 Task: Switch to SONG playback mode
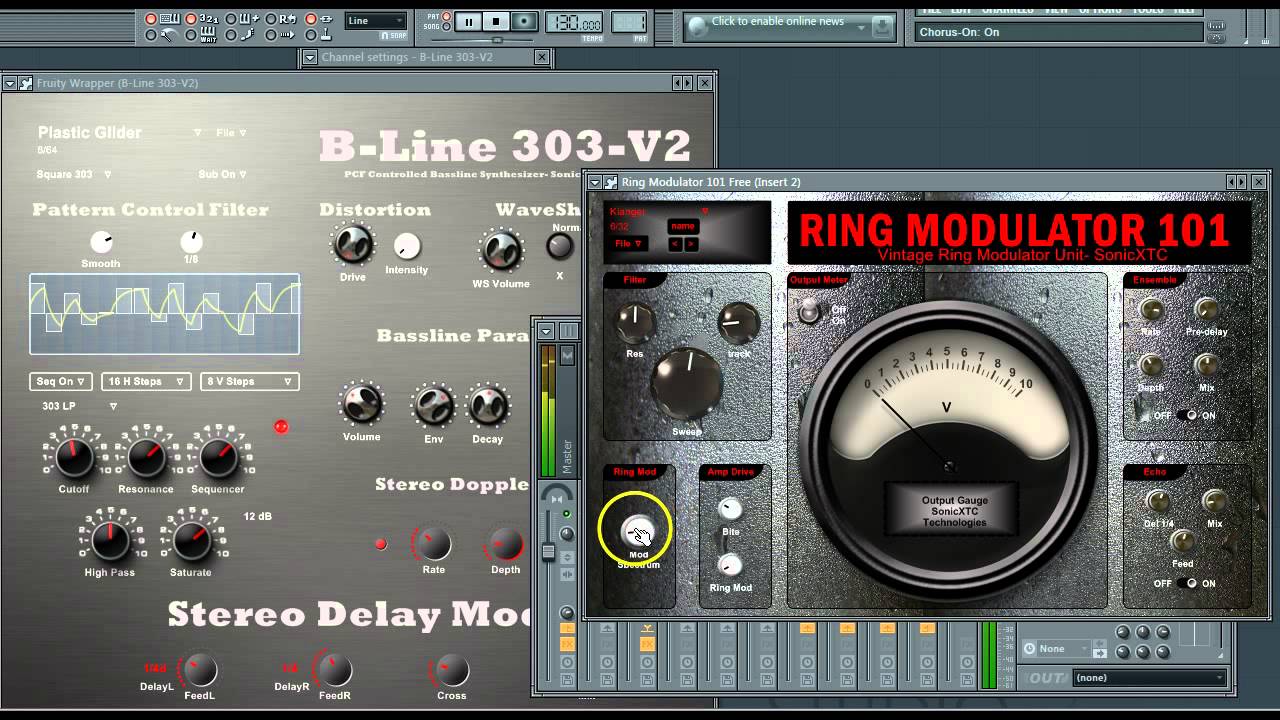[x=446, y=27]
